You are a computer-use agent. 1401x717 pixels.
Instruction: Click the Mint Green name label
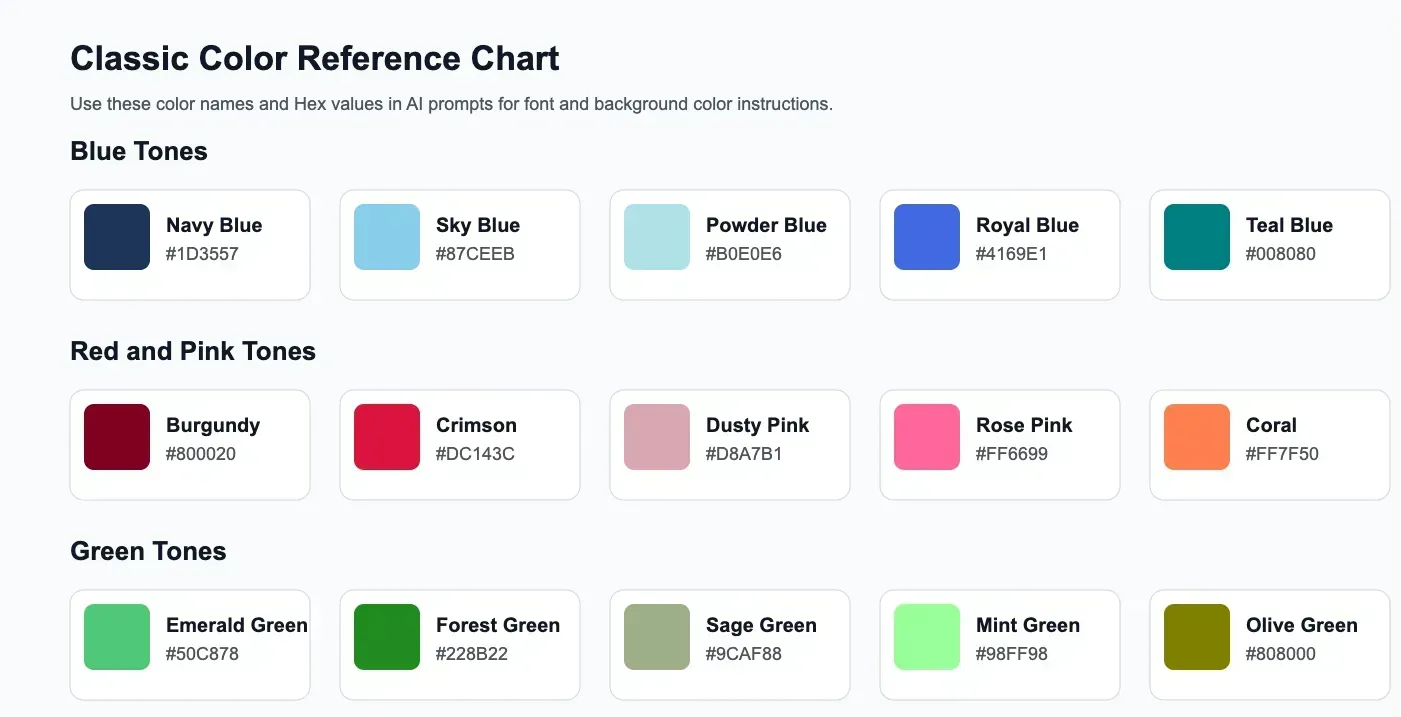[1028, 625]
